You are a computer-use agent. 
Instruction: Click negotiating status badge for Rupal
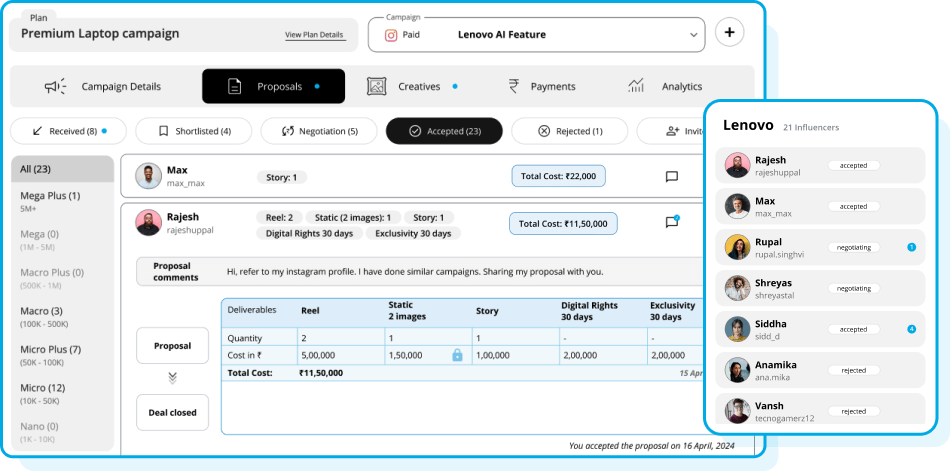coord(854,247)
